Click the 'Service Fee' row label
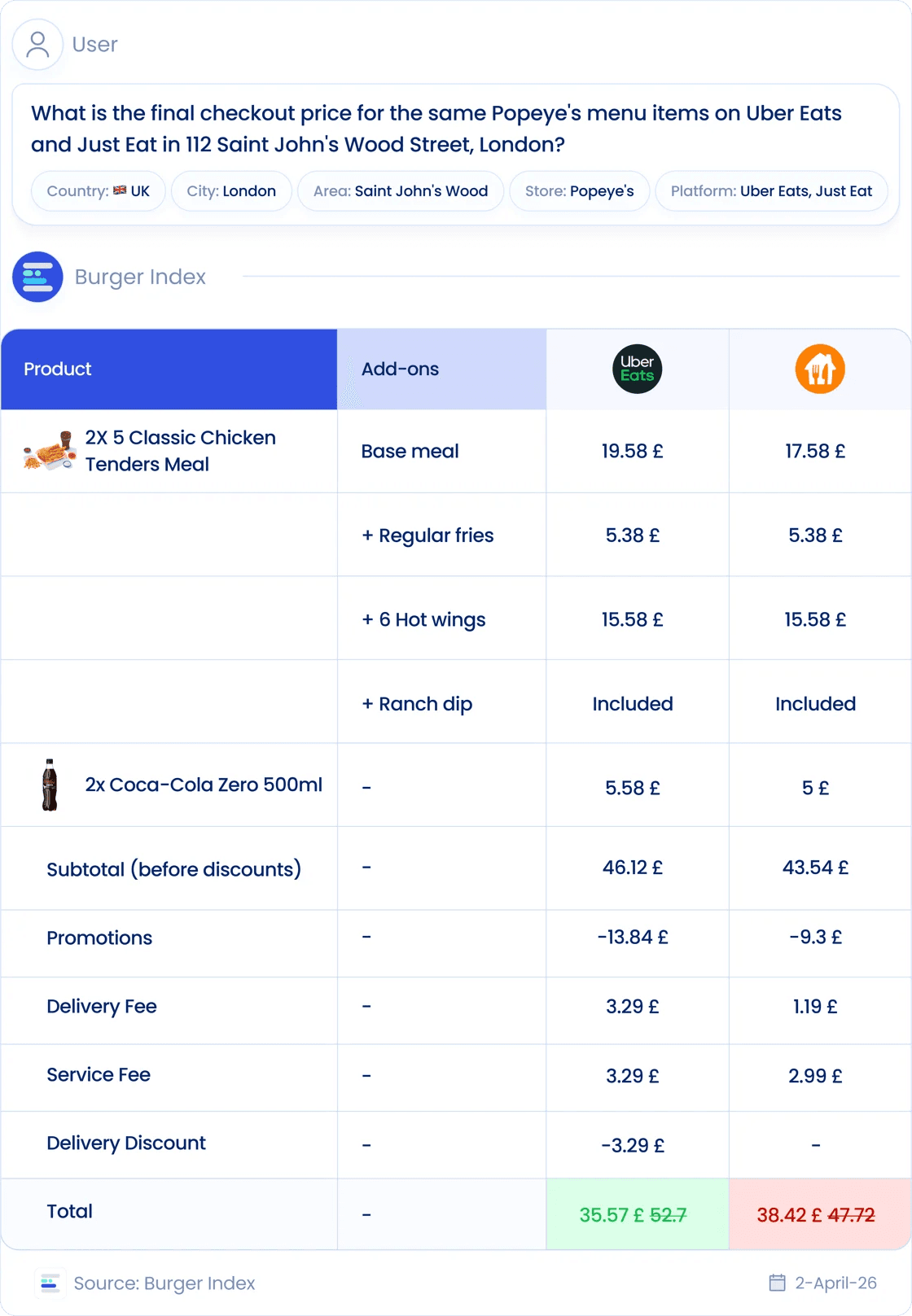Screen dimensions: 912x1316 pyautogui.click(x=99, y=1074)
